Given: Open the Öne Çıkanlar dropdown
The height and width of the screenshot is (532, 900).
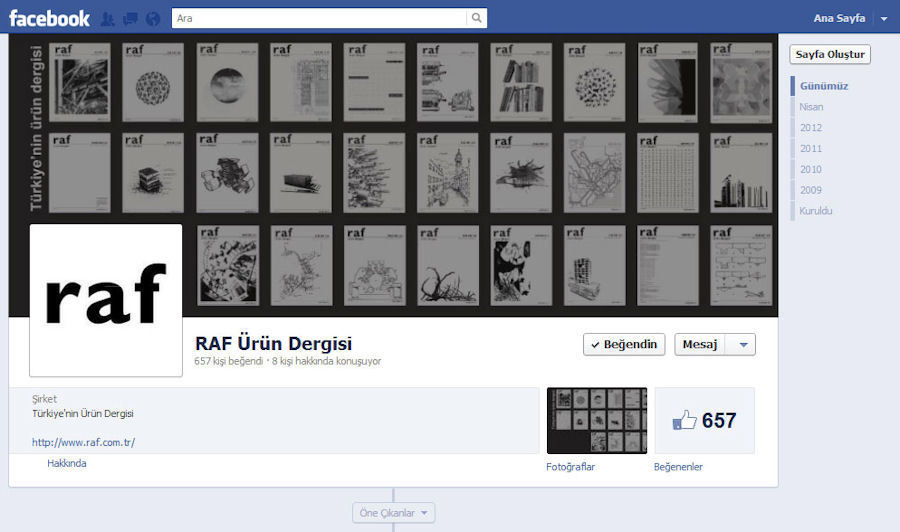Looking at the screenshot, I should [x=393, y=513].
